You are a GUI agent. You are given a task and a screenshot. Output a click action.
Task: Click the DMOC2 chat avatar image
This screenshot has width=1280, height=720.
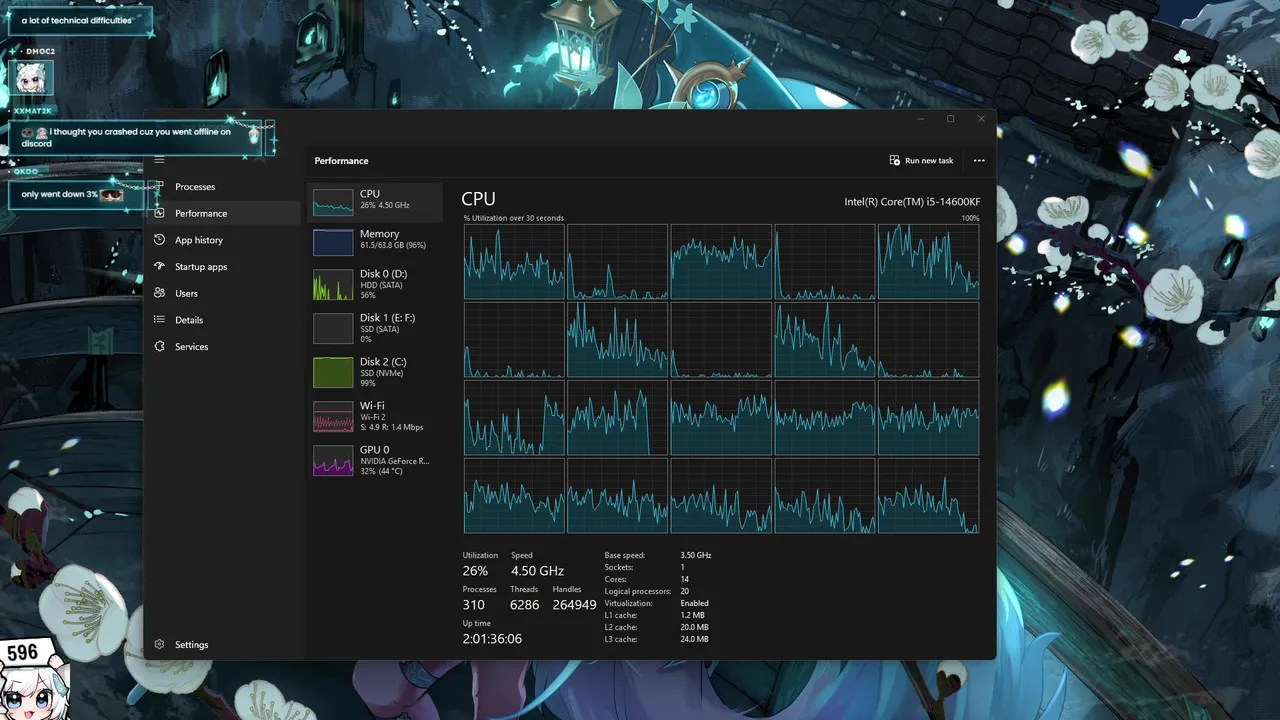tap(31, 78)
